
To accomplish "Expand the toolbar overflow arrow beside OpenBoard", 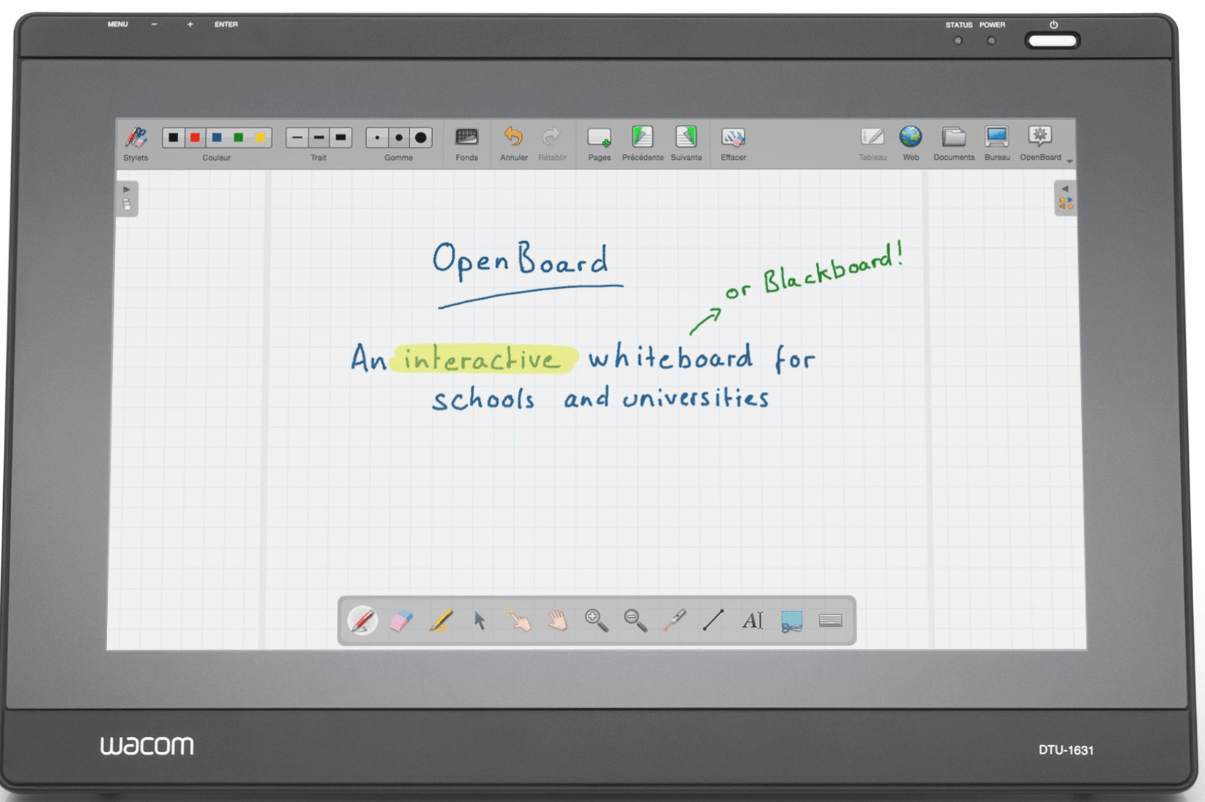I will pos(1069,161).
